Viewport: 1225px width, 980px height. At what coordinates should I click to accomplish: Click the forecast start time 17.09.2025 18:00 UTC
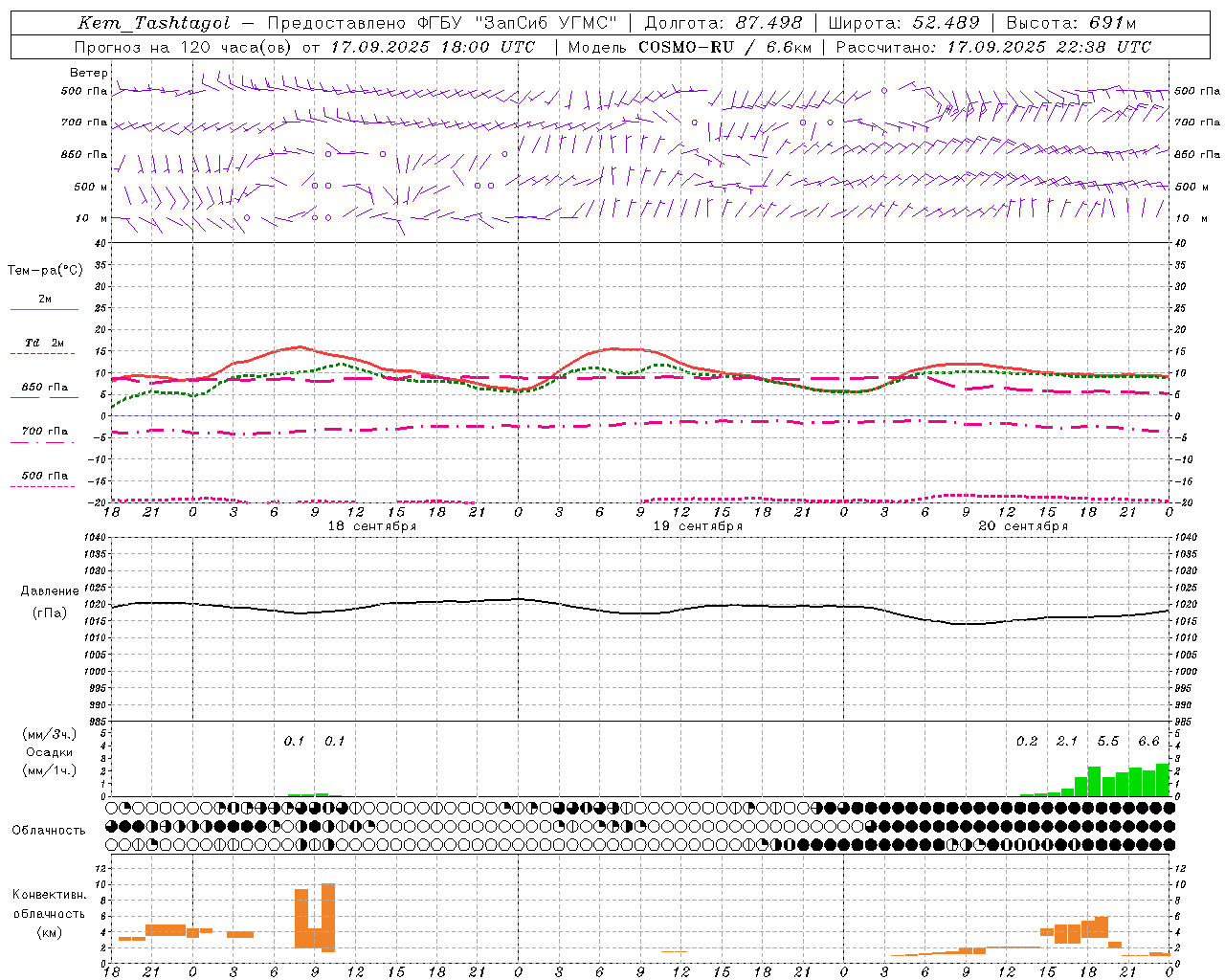[433, 47]
